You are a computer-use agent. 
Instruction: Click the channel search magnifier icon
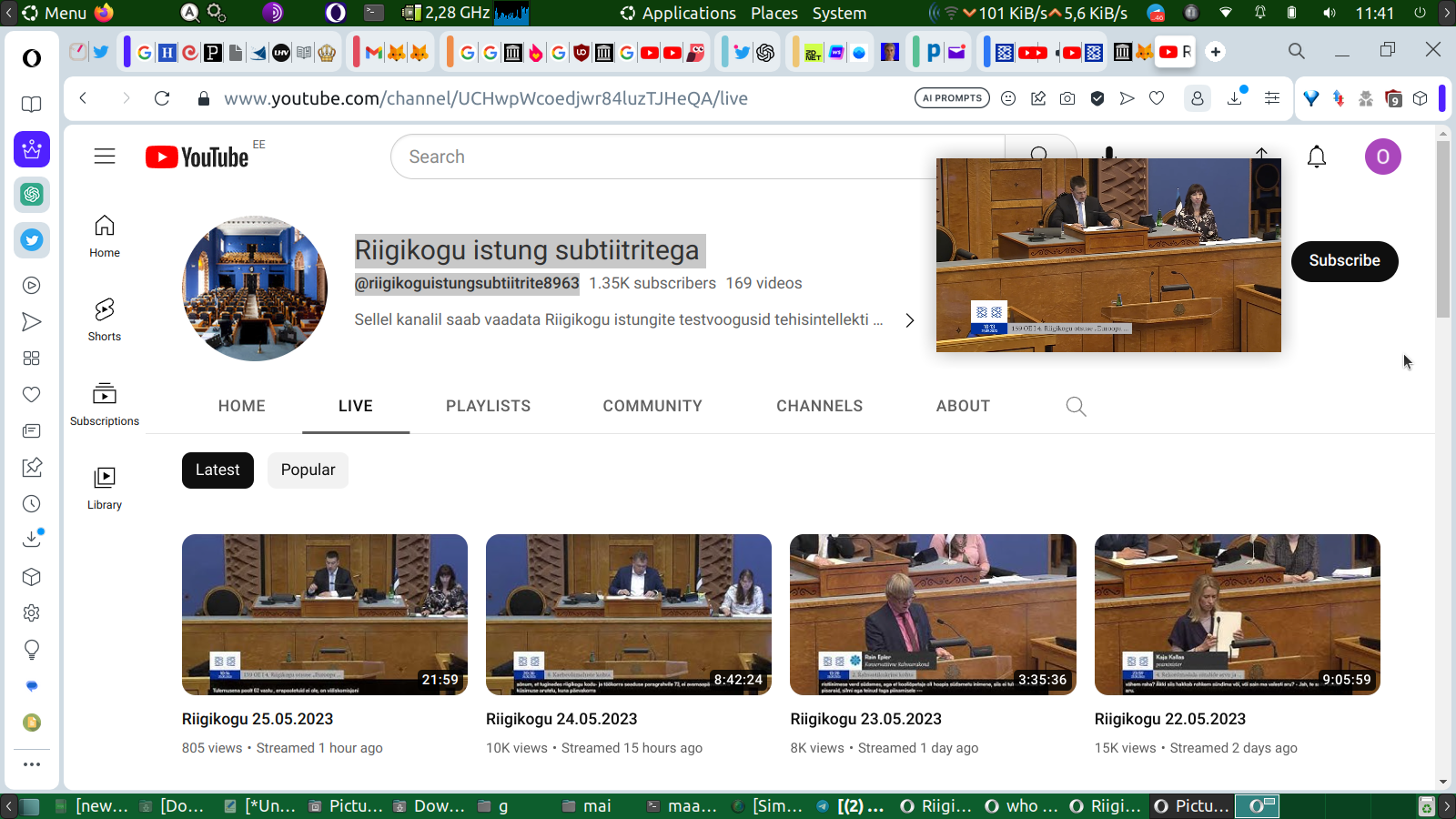tap(1076, 407)
